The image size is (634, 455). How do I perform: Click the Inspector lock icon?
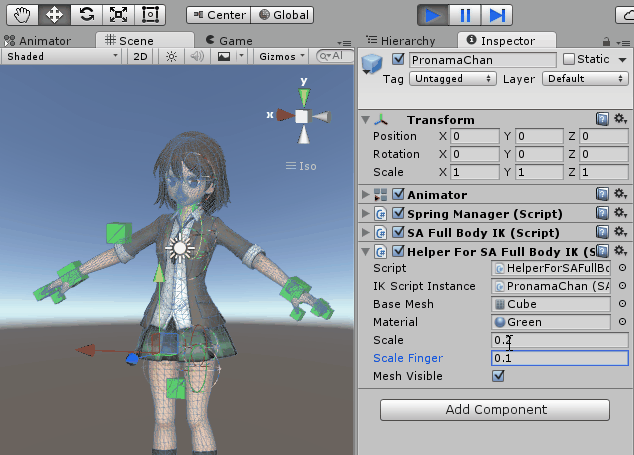point(606,42)
